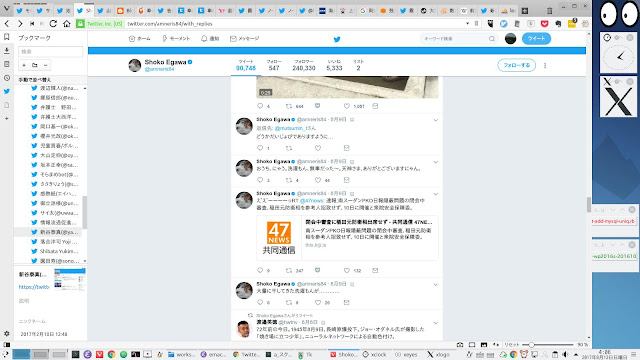The image size is (640, 360).
Task: Open the Vivaldi main menu icon
Action: pyautogui.click(x=7, y=9)
